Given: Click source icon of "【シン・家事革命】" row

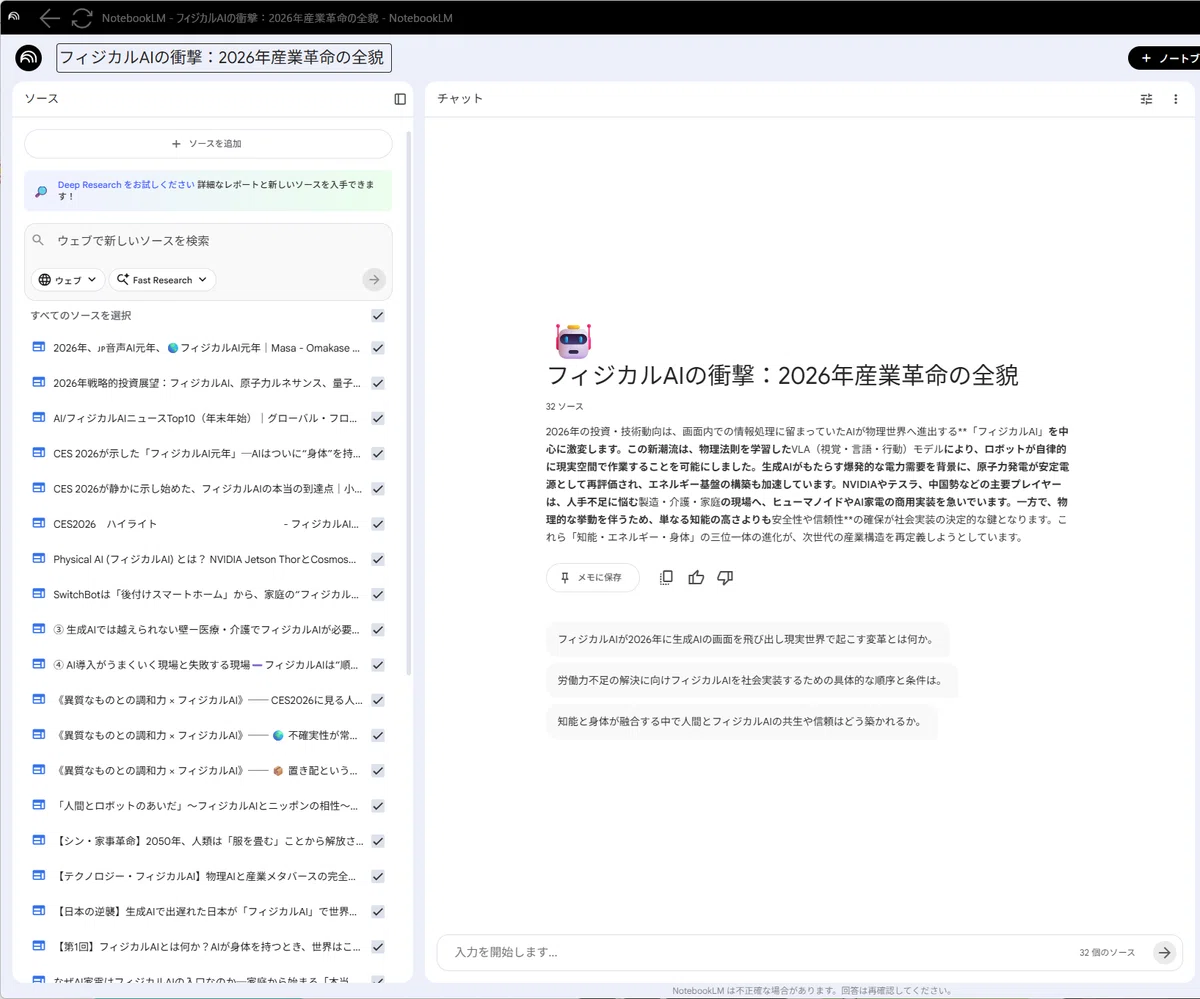Looking at the screenshot, I should [39, 841].
